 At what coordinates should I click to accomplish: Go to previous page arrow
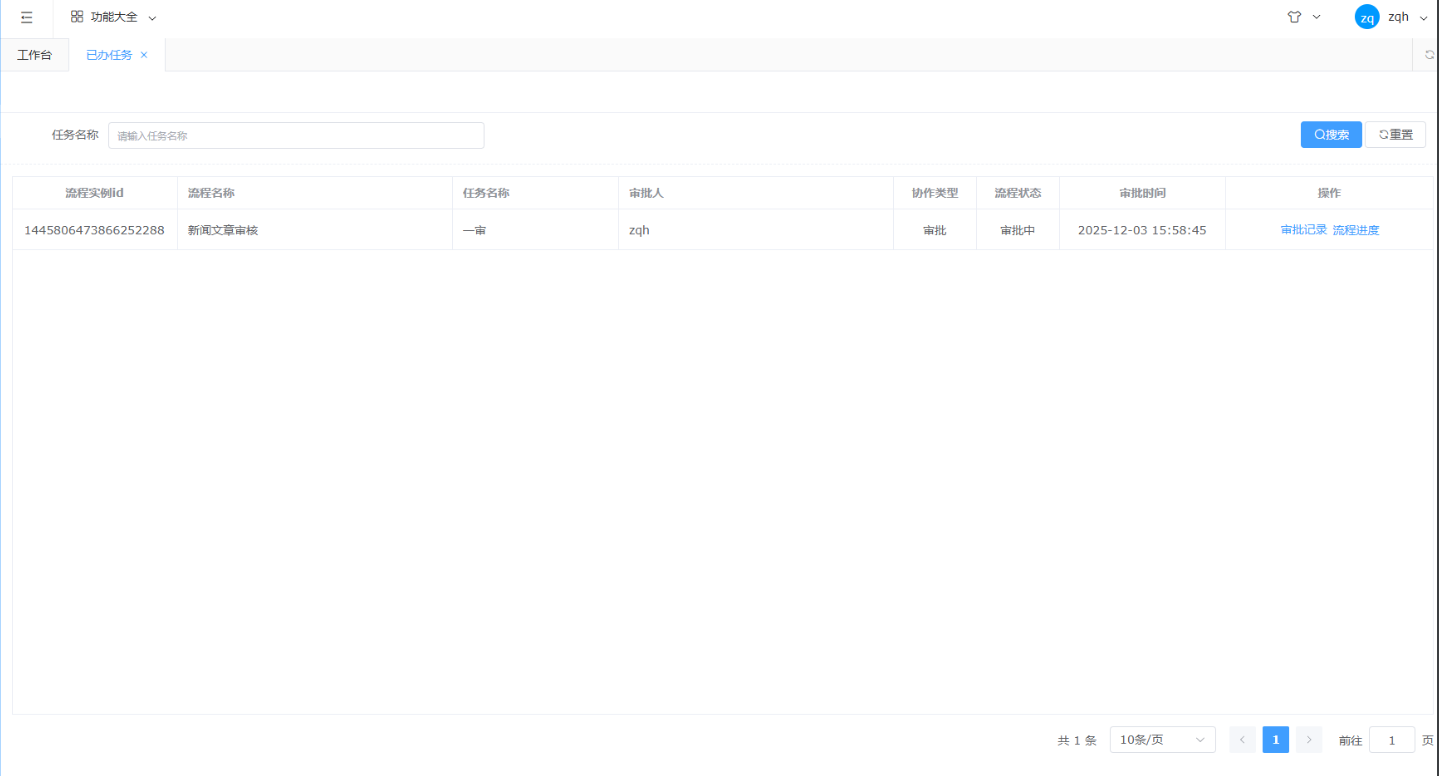tap(1242, 740)
